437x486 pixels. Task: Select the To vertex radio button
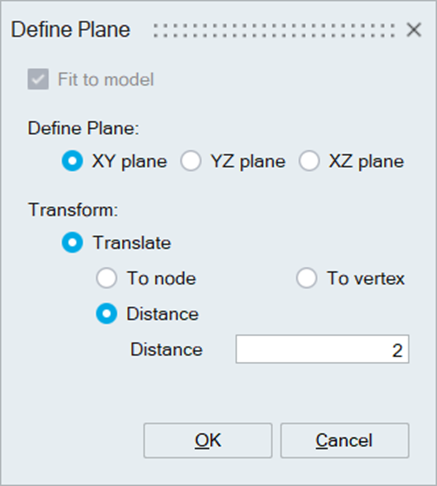point(306,278)
